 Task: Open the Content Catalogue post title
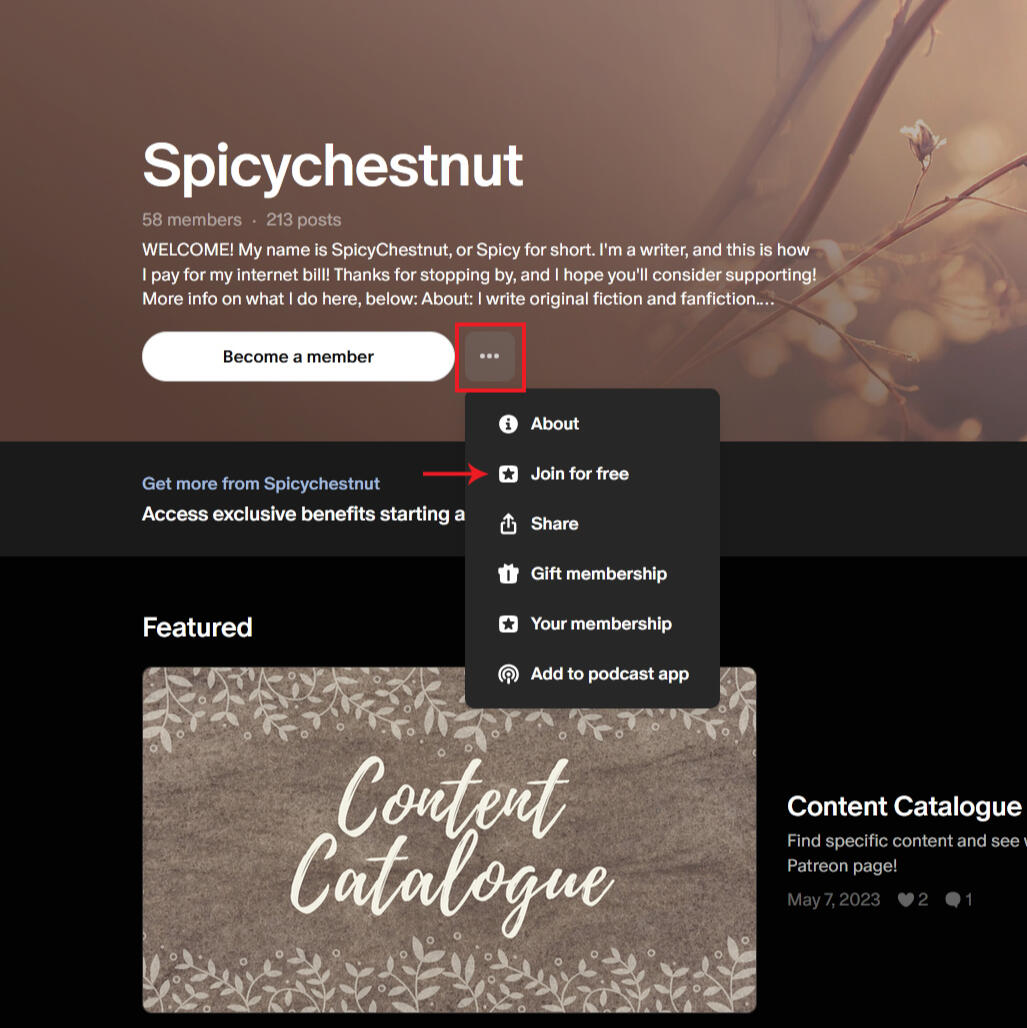(904, 806)
